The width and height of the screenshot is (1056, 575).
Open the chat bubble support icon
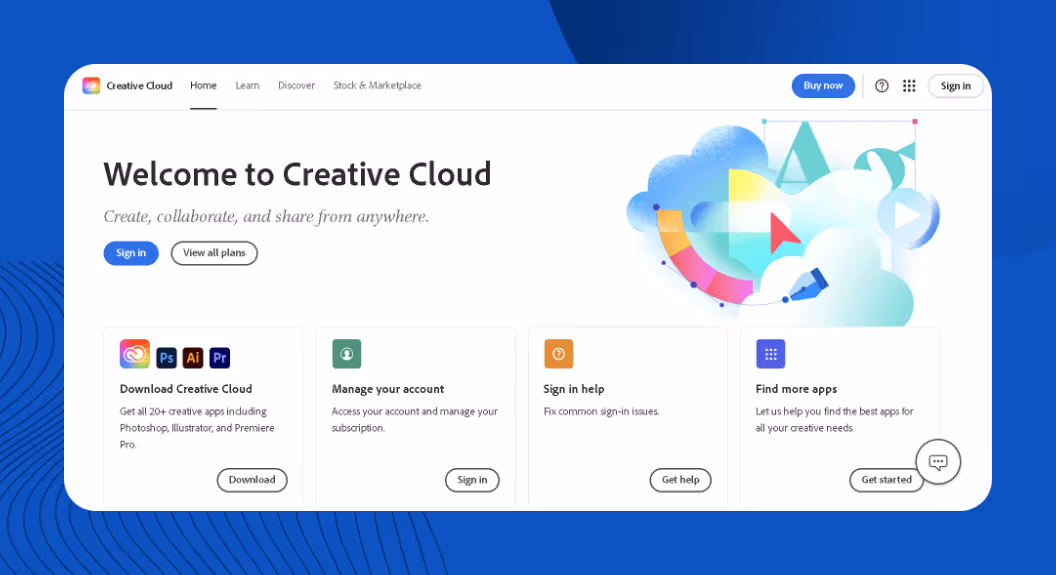pos(938,462)
